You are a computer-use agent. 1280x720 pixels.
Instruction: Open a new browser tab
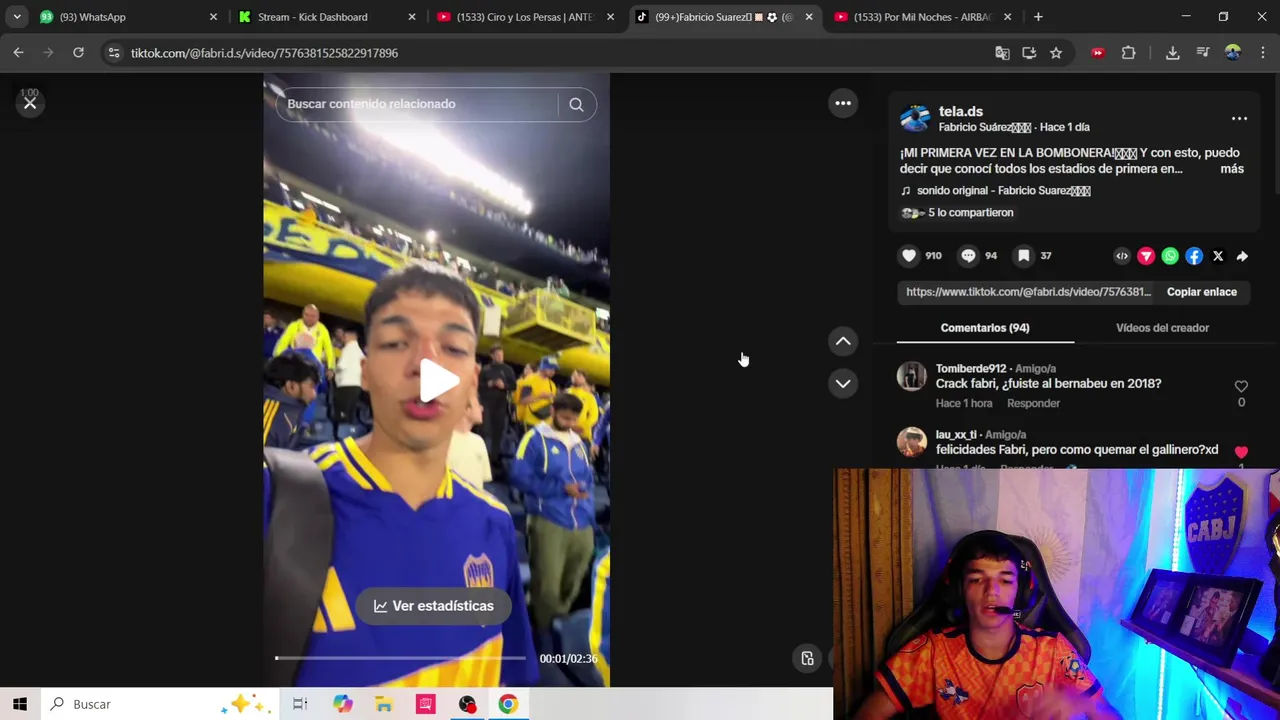point(1038,17)
